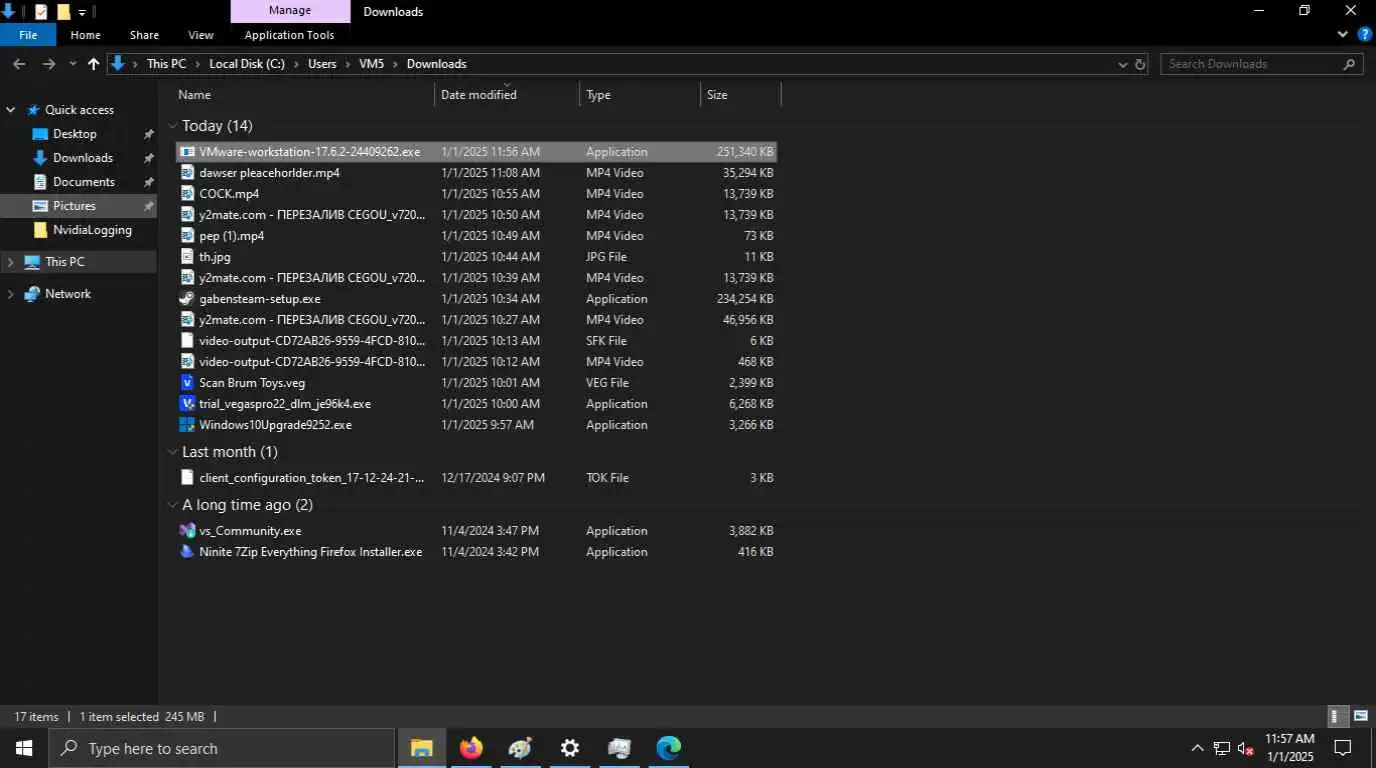The image size is (1376, 768).
Task: Click the client_configuration_token file icon
Action: click(x=187, y=478)
